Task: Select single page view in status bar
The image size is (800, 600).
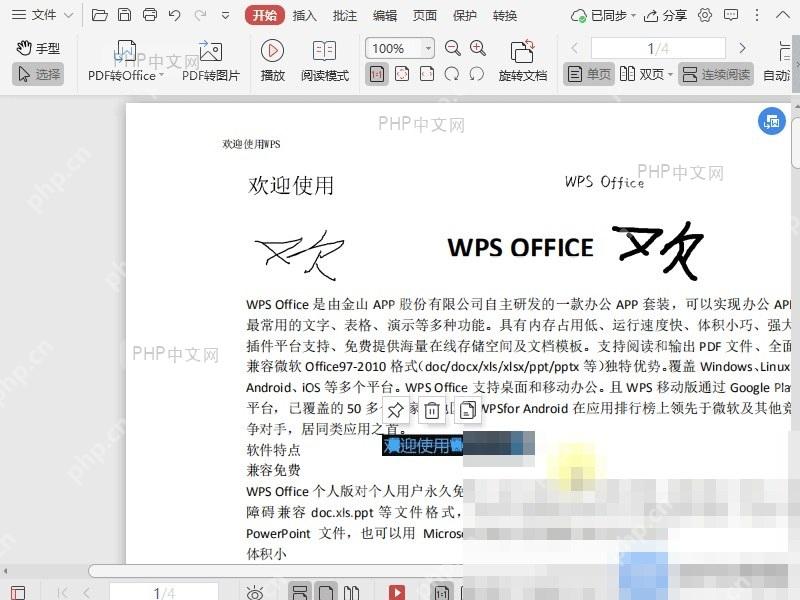Action: point(326,592)
